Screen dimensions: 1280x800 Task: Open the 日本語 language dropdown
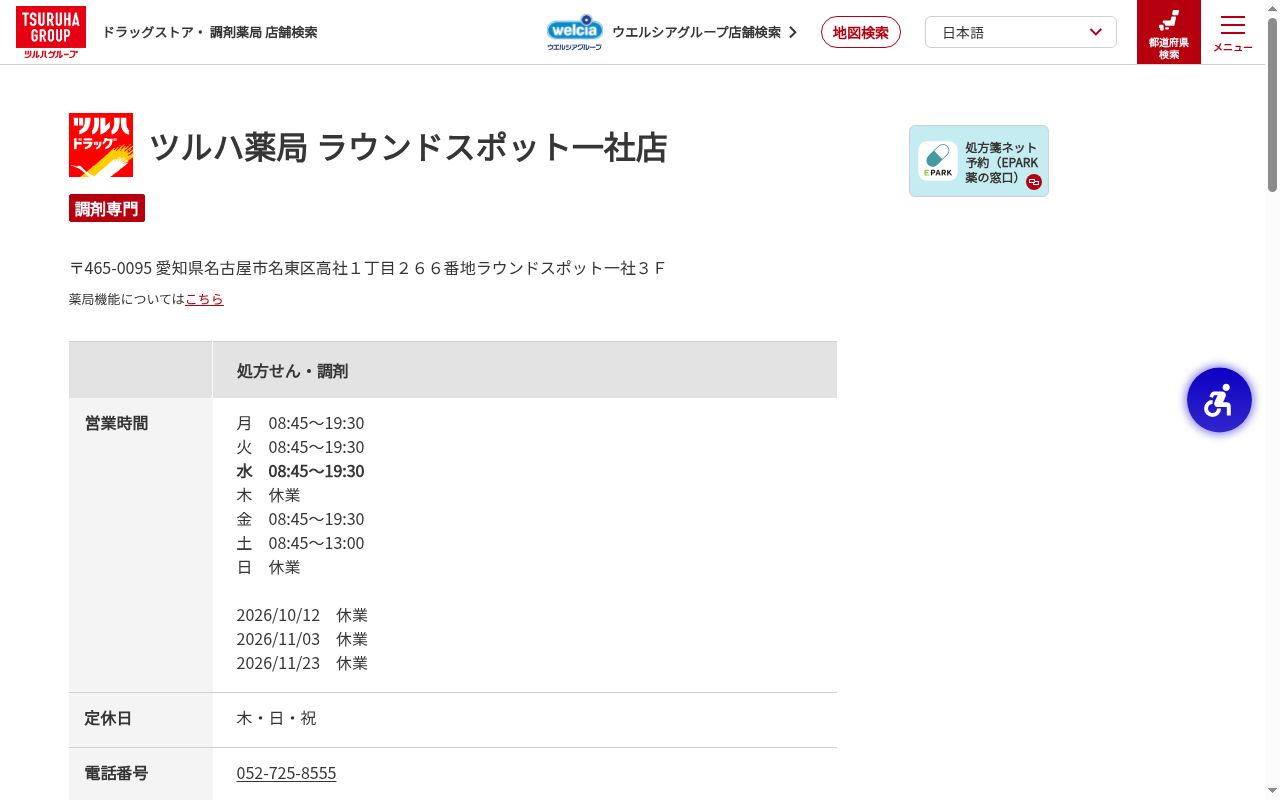1021,32
